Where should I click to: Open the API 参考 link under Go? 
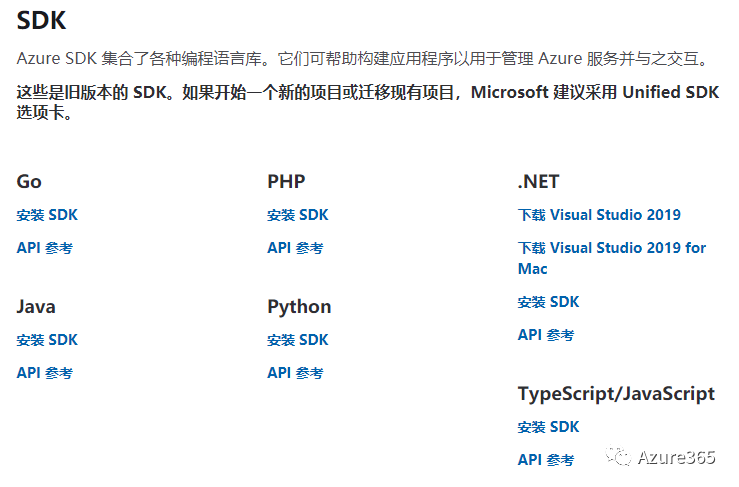pyautogui.click(x=44, y=248)
